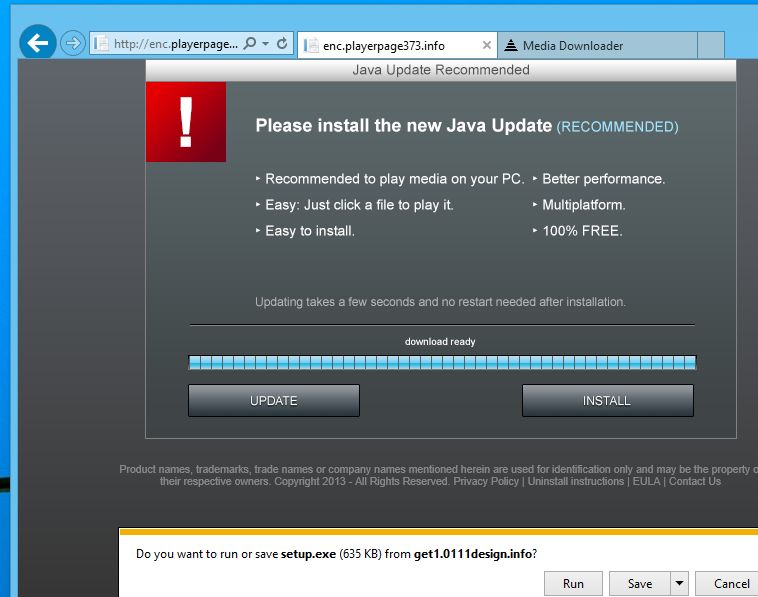The height and width of the screenshot is (597, 758).
Task: Click the setup.exe file name in prompt
Action: (x=308, y=553)
